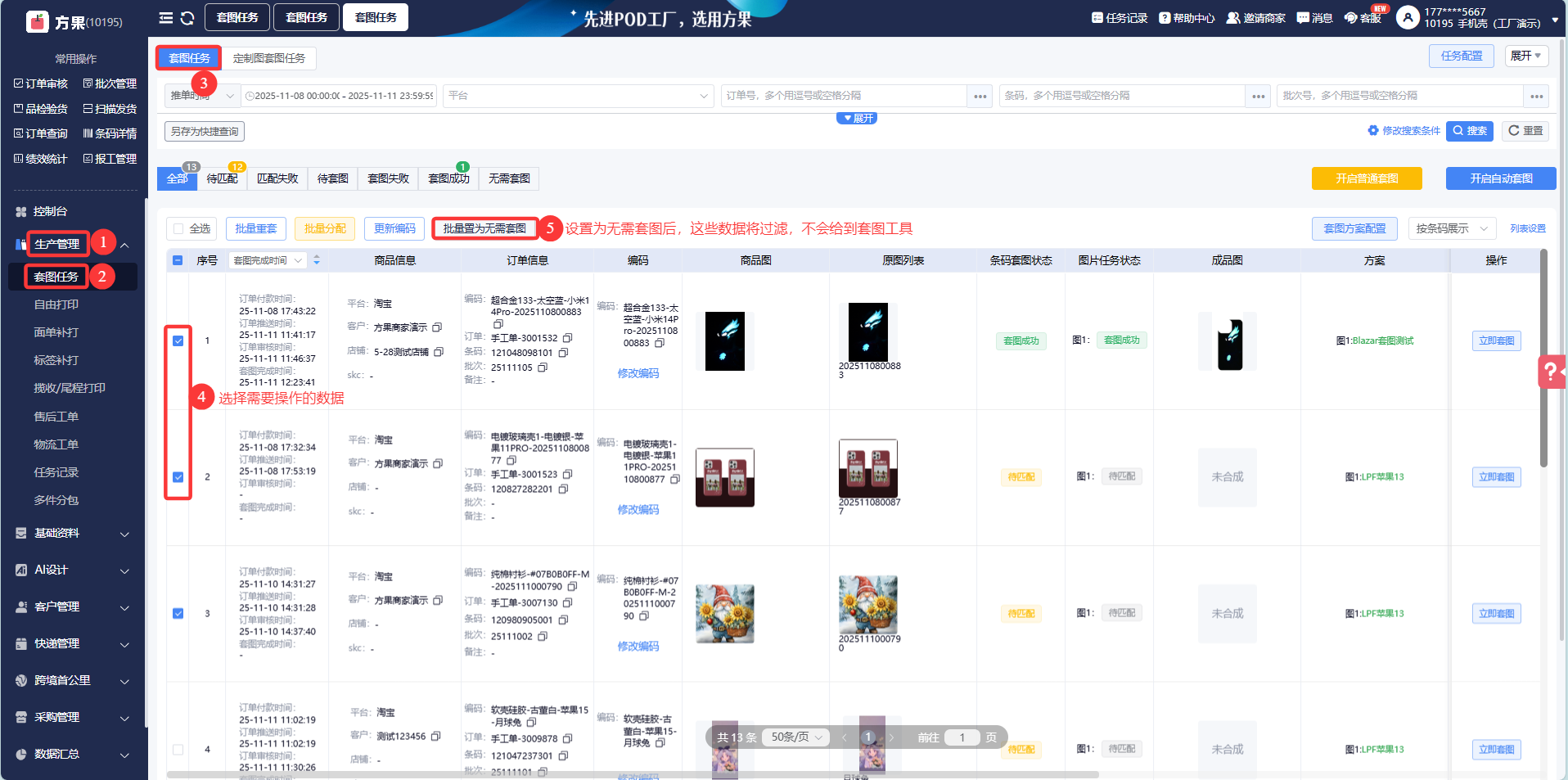The image size is (1568, 780).
Task: Open the 平台 platform dropdown
Action: click(x=579, y=96)
